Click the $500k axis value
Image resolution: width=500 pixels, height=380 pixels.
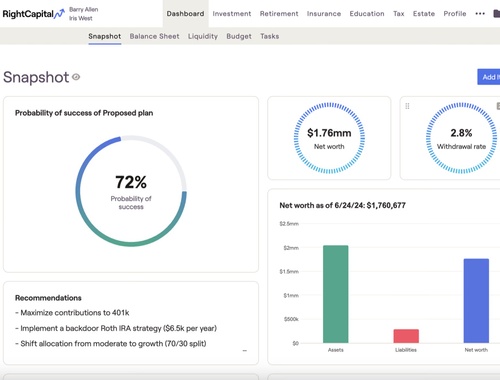291,319
